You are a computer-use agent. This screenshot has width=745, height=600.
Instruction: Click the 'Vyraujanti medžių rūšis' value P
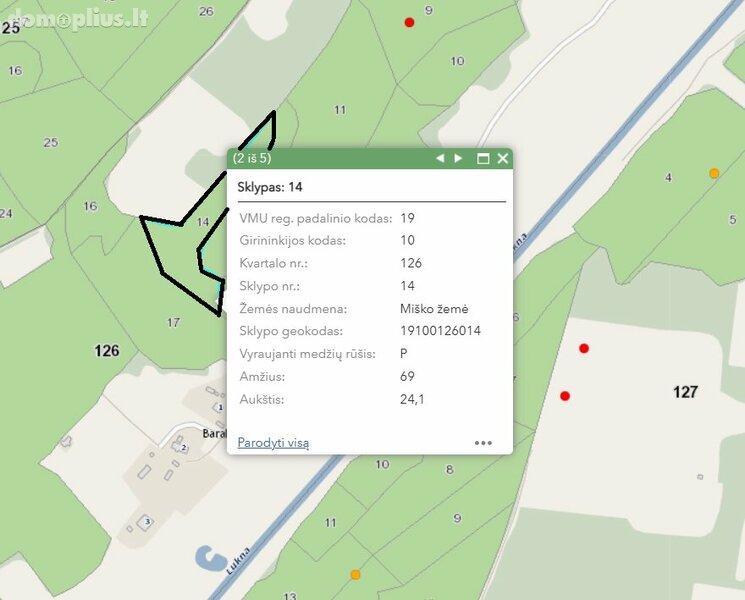click(404, 354)
